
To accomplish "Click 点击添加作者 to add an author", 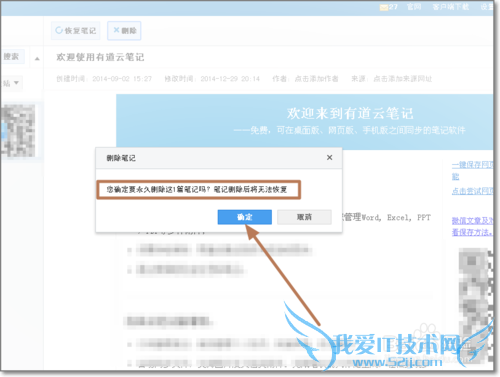I will [x=316, y=79].
